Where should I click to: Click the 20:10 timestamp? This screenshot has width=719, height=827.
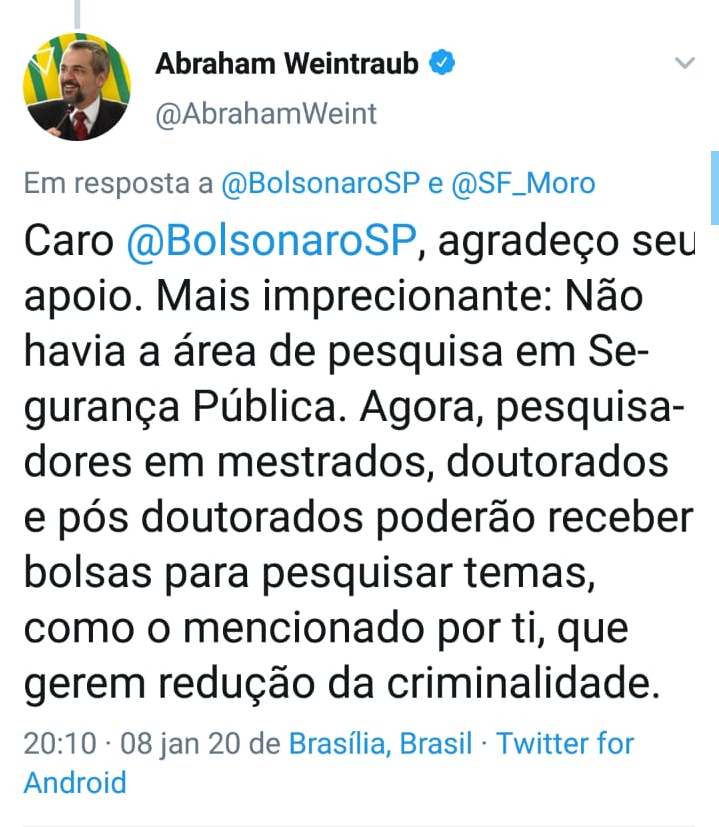click(x=60, y=744)
